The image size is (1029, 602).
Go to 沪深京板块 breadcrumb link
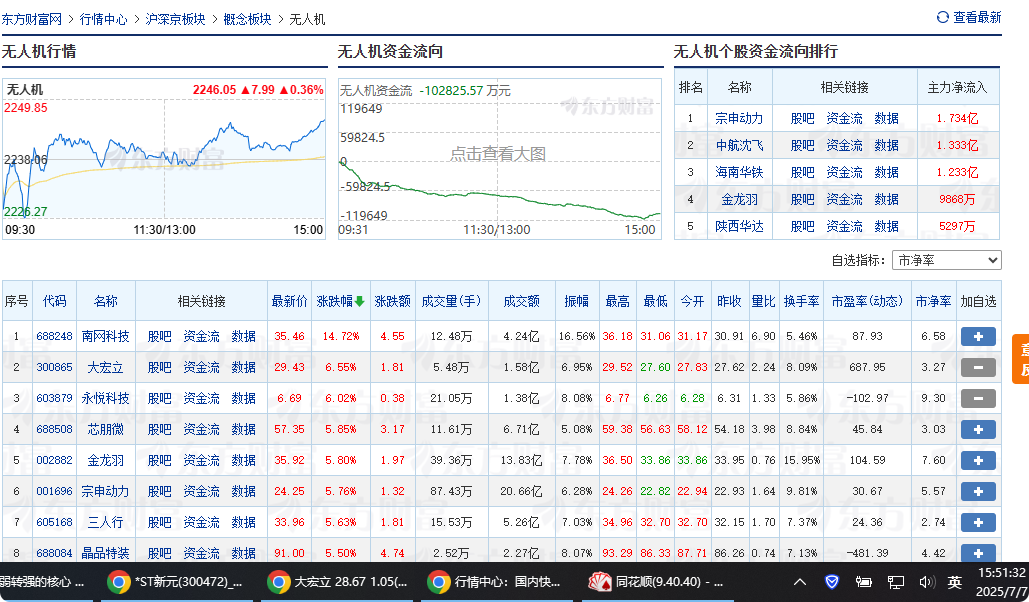click(x=175, y=19)
